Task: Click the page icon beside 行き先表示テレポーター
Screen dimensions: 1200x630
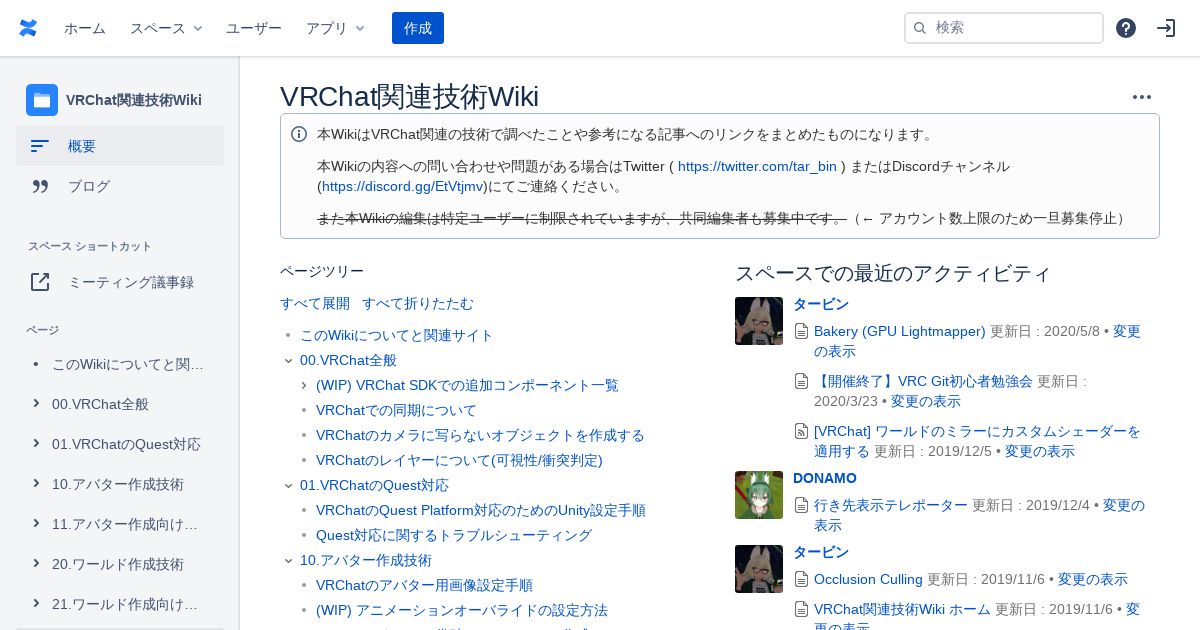Action: (801, 505)
